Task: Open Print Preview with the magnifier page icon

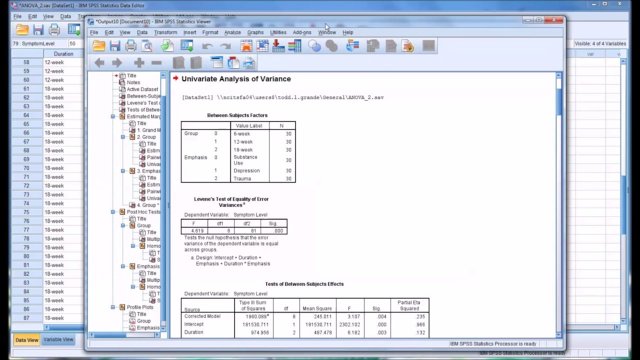Action: 147,46
